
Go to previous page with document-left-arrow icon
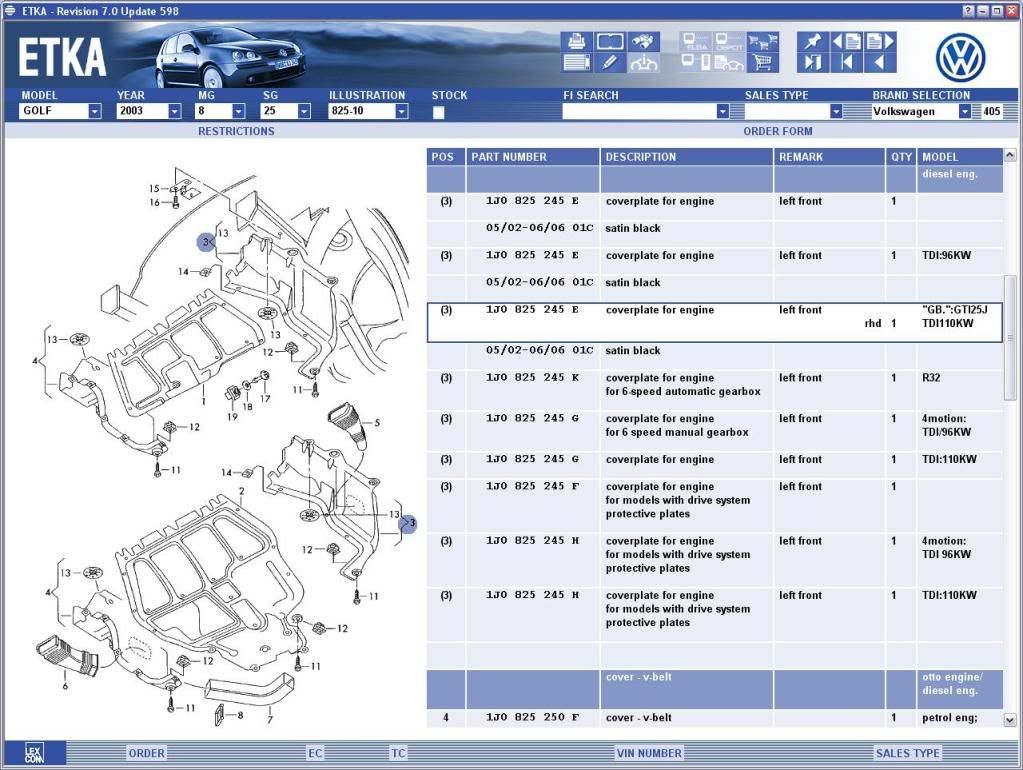point(846,42)
